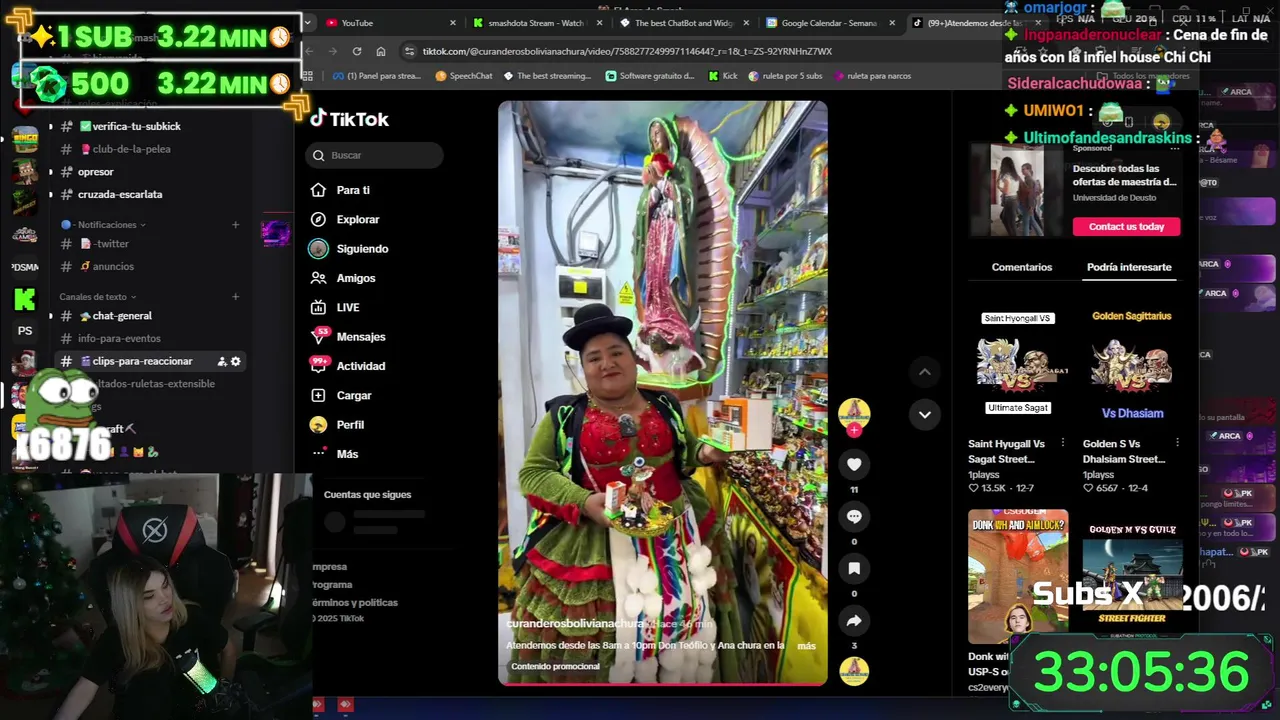Open Golden Sagittarius Vs Dhalsiam thumbnail
Screen dimensions: 1280x720
pyautogui.click(x=1132, y=364)
